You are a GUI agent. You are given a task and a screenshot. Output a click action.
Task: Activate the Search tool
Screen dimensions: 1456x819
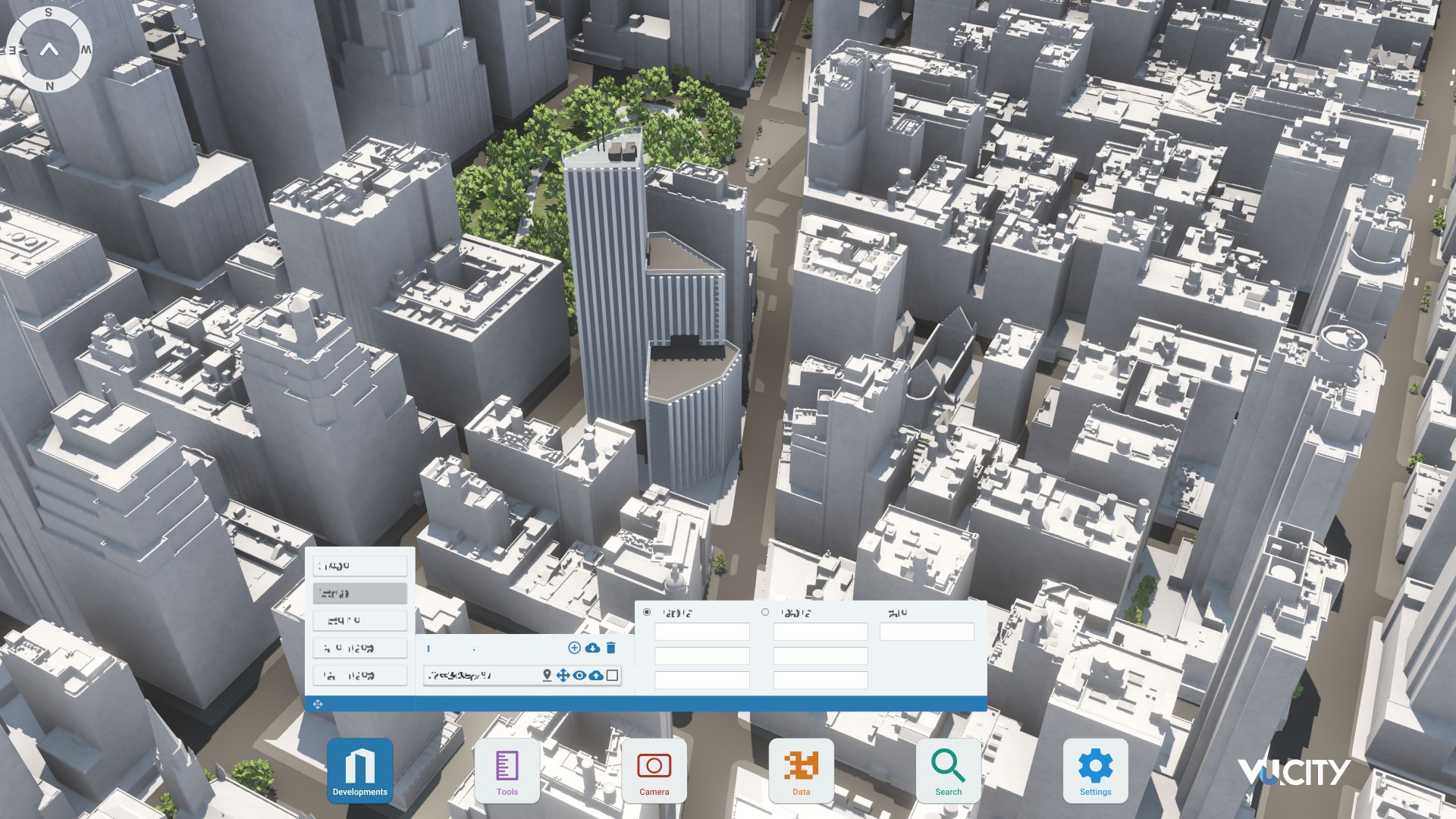click(949, 770)
